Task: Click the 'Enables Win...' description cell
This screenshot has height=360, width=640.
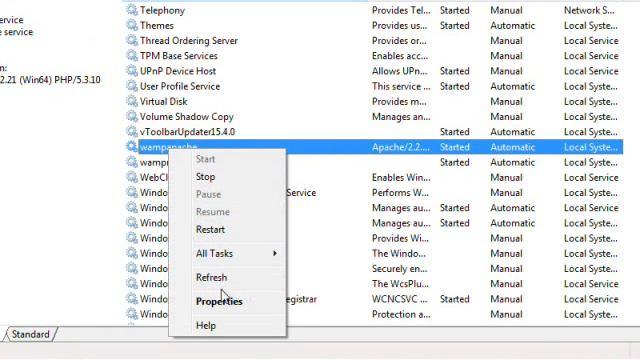Action: coord(400,178)
